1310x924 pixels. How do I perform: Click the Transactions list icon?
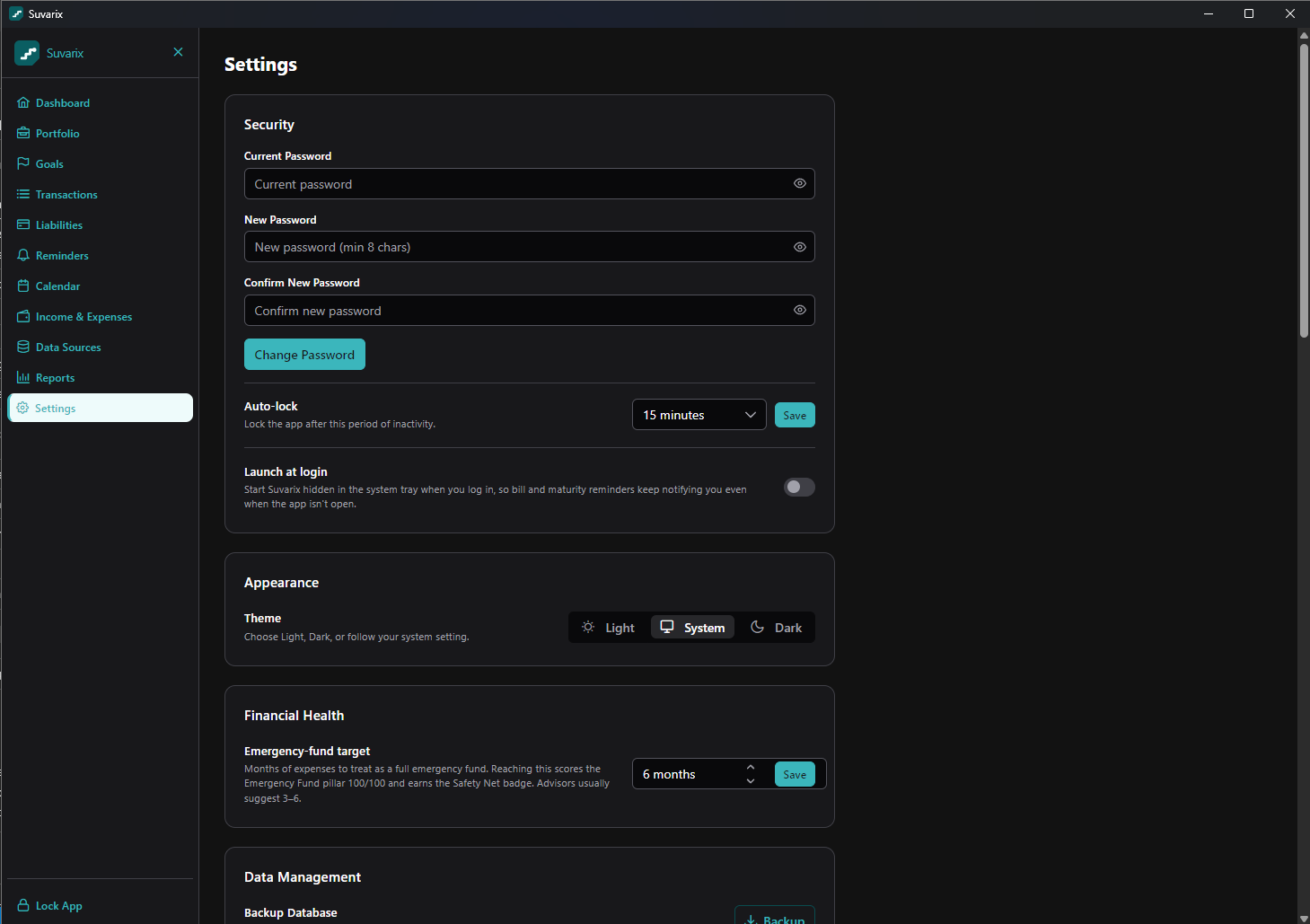click(23, 194)
